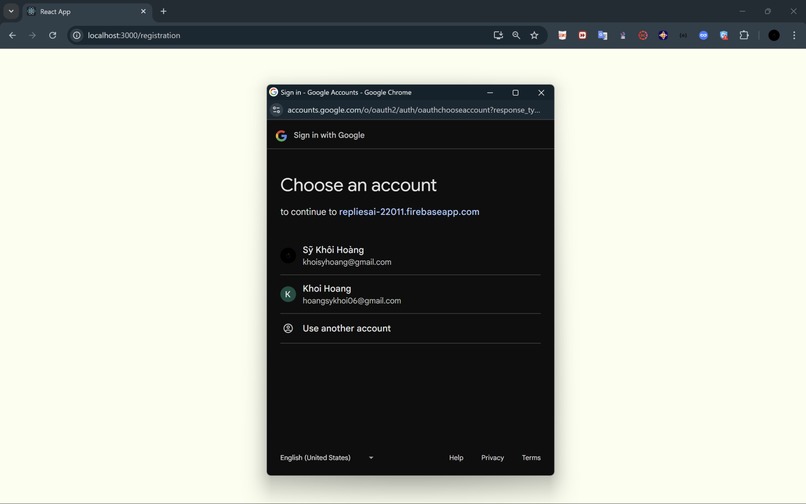Minimize the Google sign-in popup
806x504 pixels.
pos(490,93)
